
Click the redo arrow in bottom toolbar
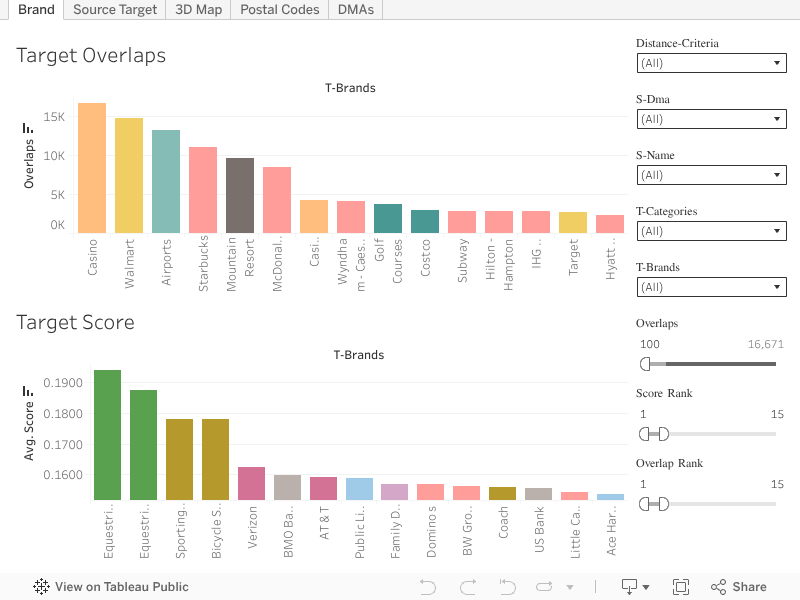pyautogui.click(x=467, y=587)
